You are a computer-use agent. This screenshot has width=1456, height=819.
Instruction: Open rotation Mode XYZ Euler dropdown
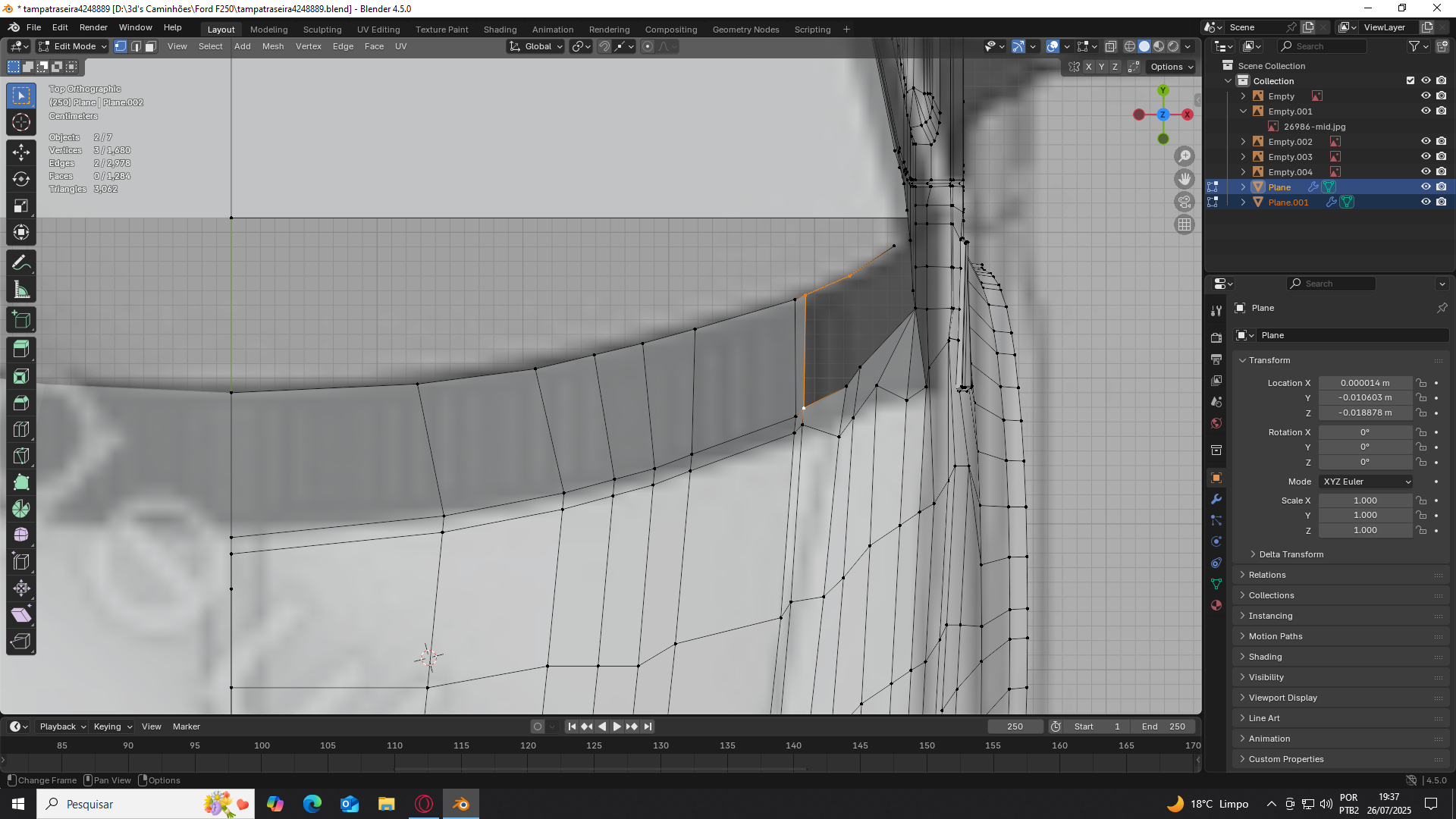click(1366, 482)
